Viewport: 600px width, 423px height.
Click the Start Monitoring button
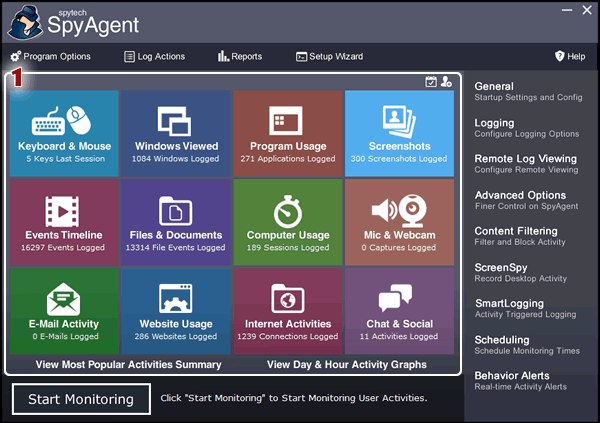tap(81, 399)
